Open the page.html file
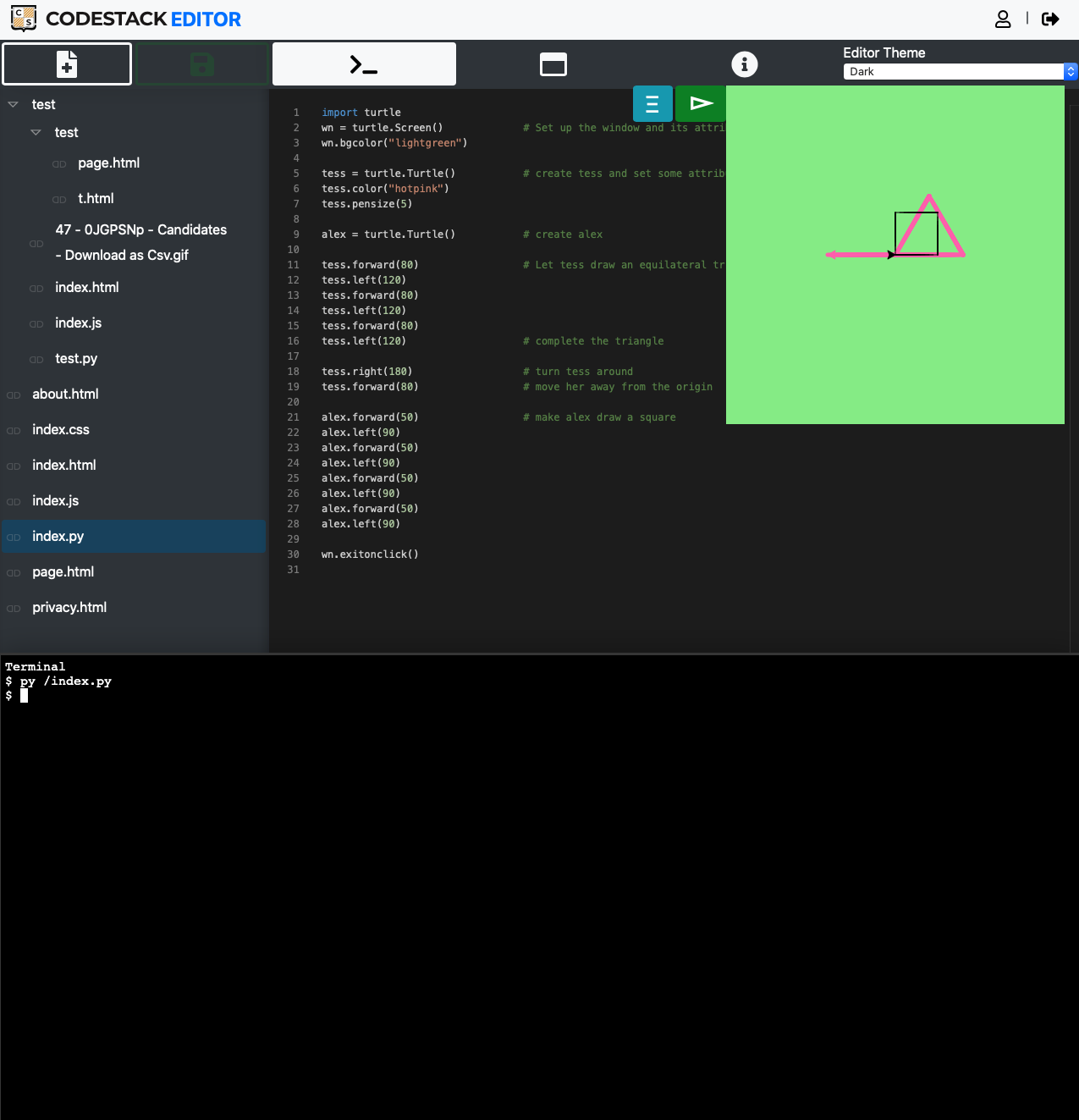The width and height of the screenshot is (1079, 1120). point(108,163)
